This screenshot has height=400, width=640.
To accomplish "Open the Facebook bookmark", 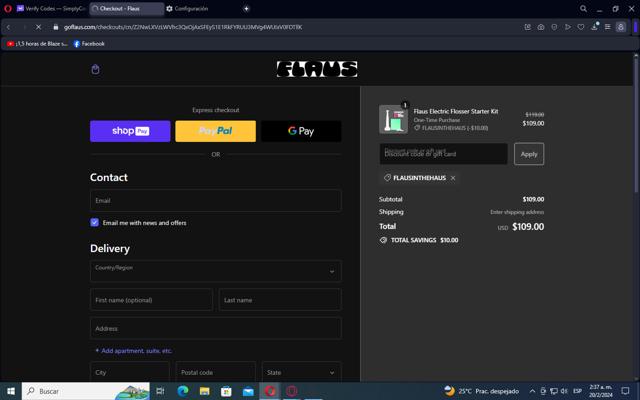I will tap(89, 44).
